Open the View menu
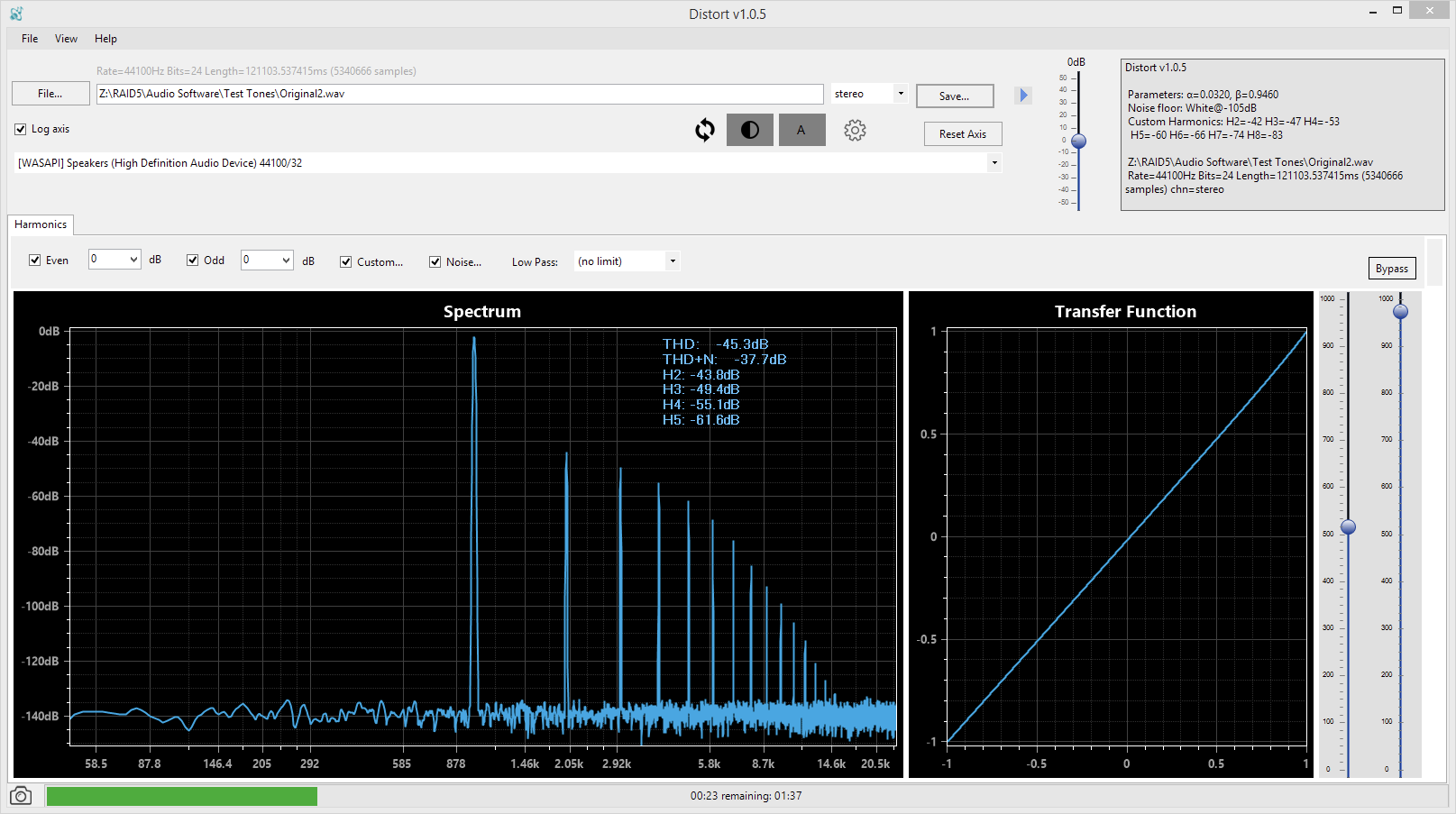1456x814 pixels. click(x=66, y=39)
